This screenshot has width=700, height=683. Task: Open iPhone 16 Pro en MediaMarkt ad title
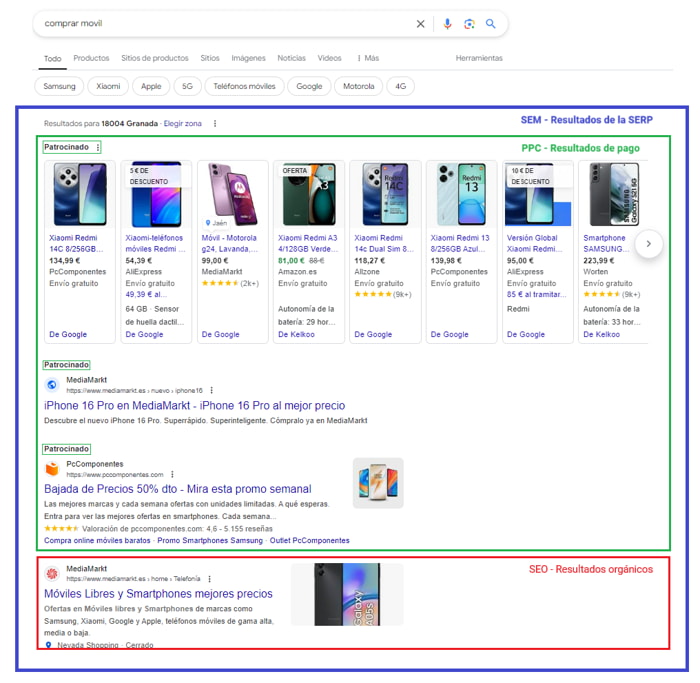195,405
